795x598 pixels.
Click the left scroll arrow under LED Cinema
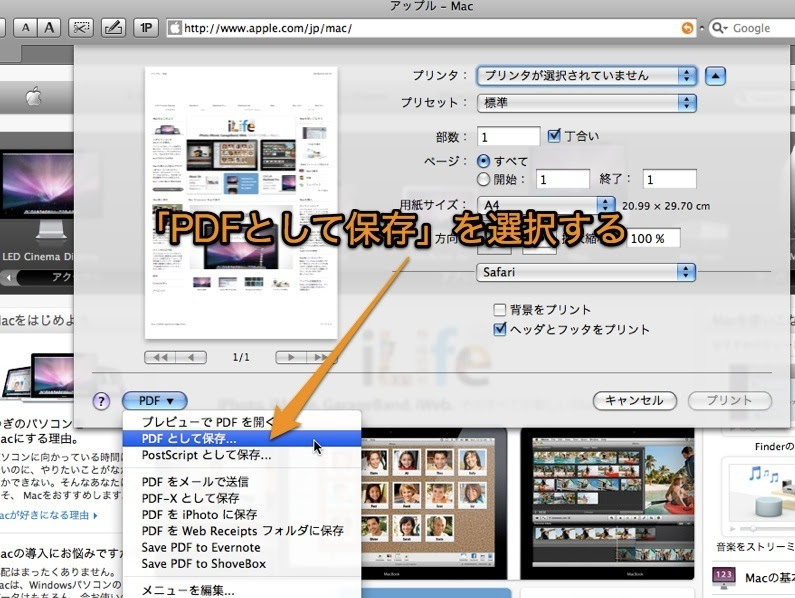pos(8,277)
